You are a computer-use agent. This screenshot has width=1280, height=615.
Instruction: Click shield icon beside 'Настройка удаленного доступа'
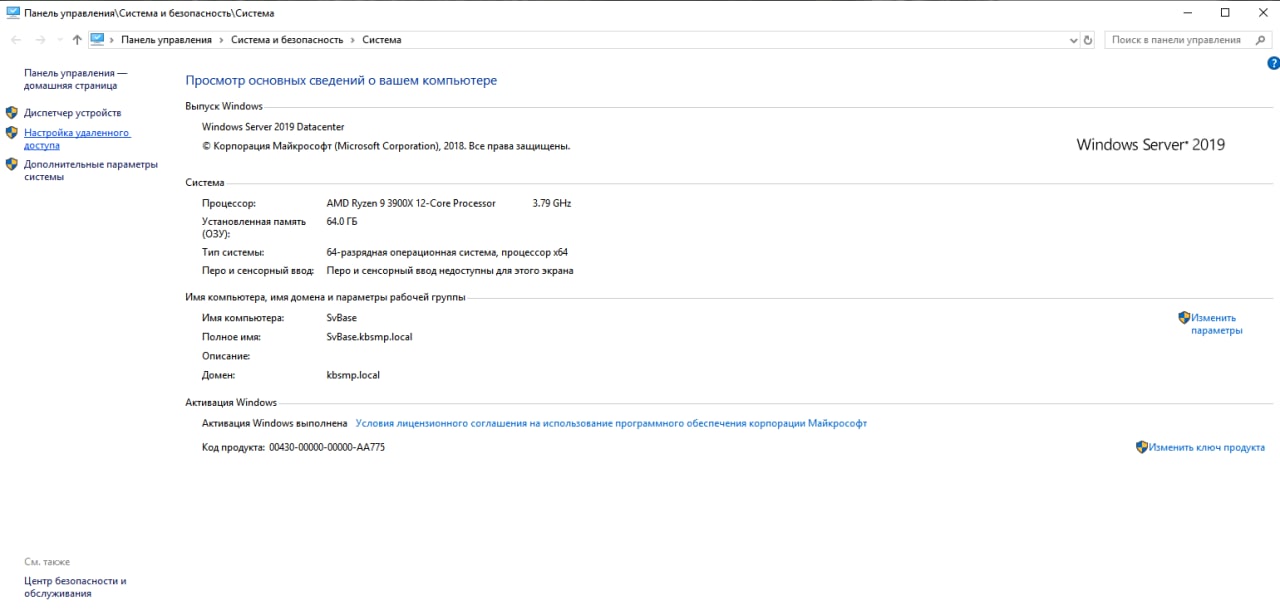pos(12,132)
